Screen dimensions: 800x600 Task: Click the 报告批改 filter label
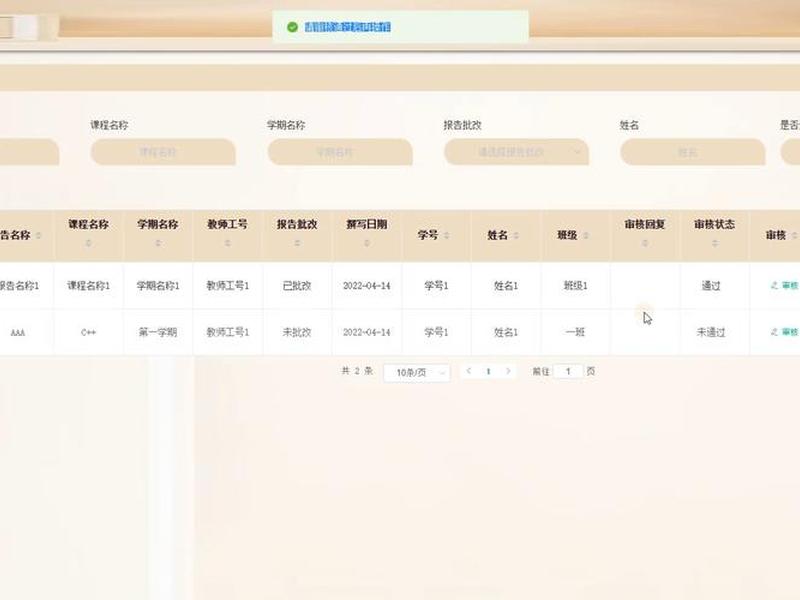[462, 125]
